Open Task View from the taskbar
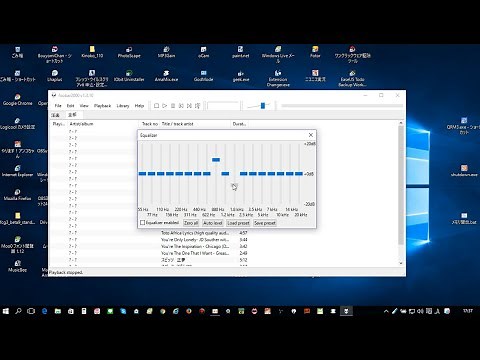Screen dimensions: 480x360 [x=31, y=311]
